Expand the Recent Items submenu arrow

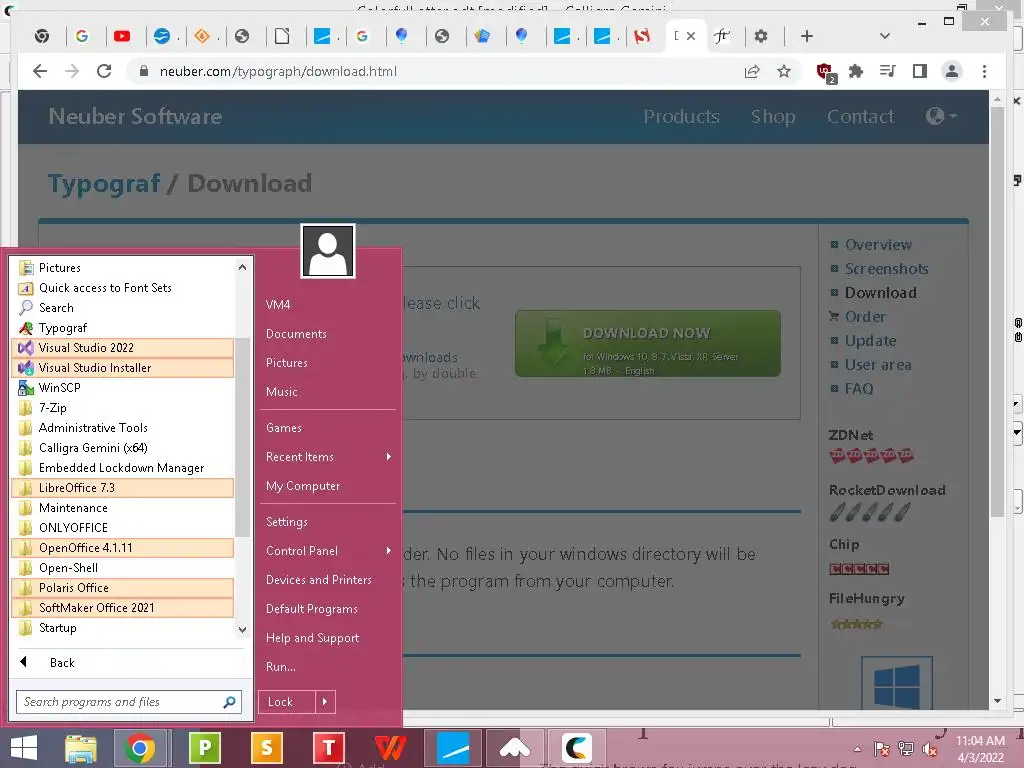(389, 457)
